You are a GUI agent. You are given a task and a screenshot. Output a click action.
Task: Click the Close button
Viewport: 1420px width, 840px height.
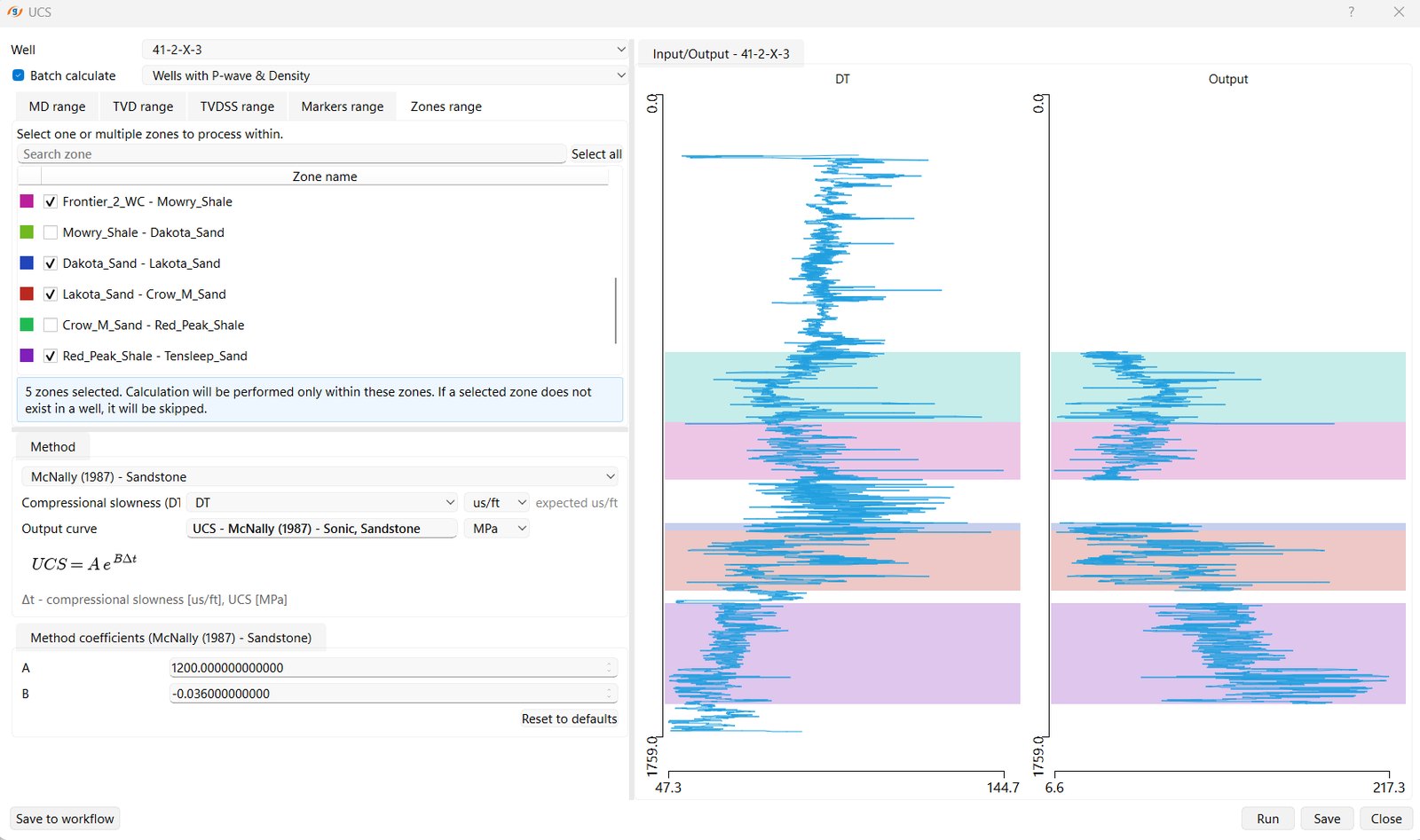coord(1386,819)
